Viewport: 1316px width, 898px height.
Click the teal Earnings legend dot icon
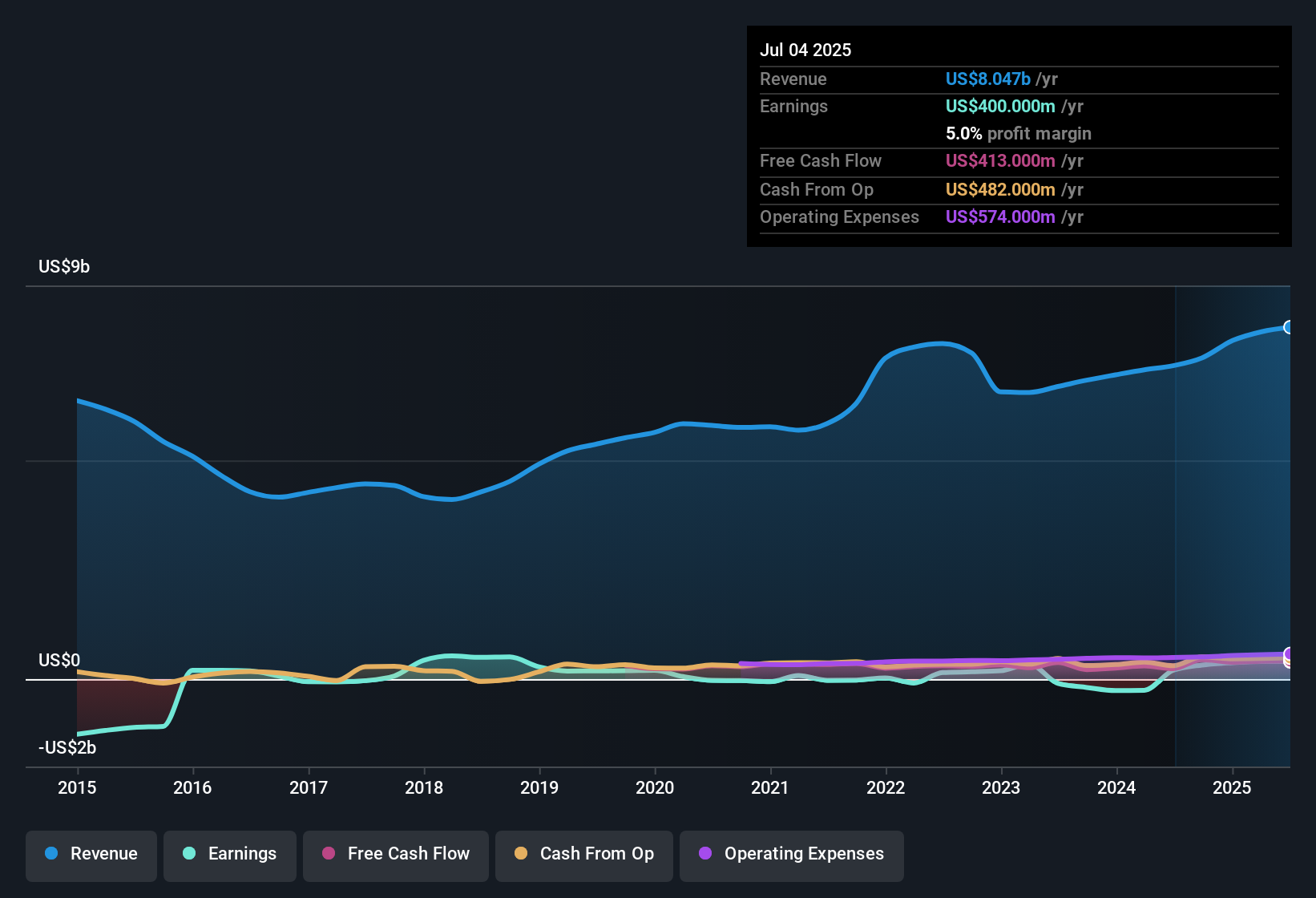point(189,854)
